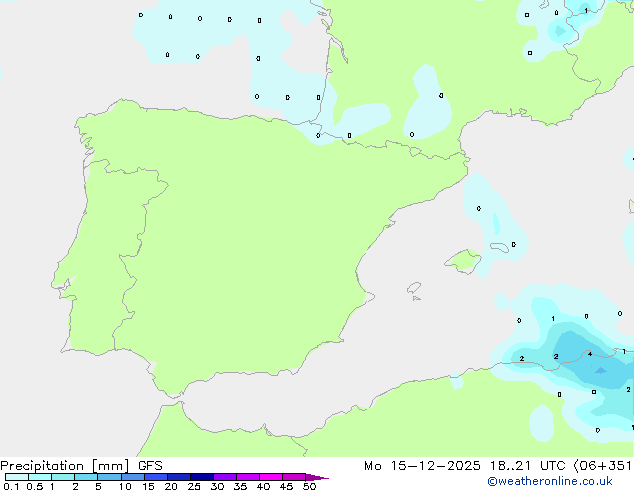Select the legend swatch between 15 and 20
Image resolution: width=634 pixels, height=490 pixels.
point(156,477)
